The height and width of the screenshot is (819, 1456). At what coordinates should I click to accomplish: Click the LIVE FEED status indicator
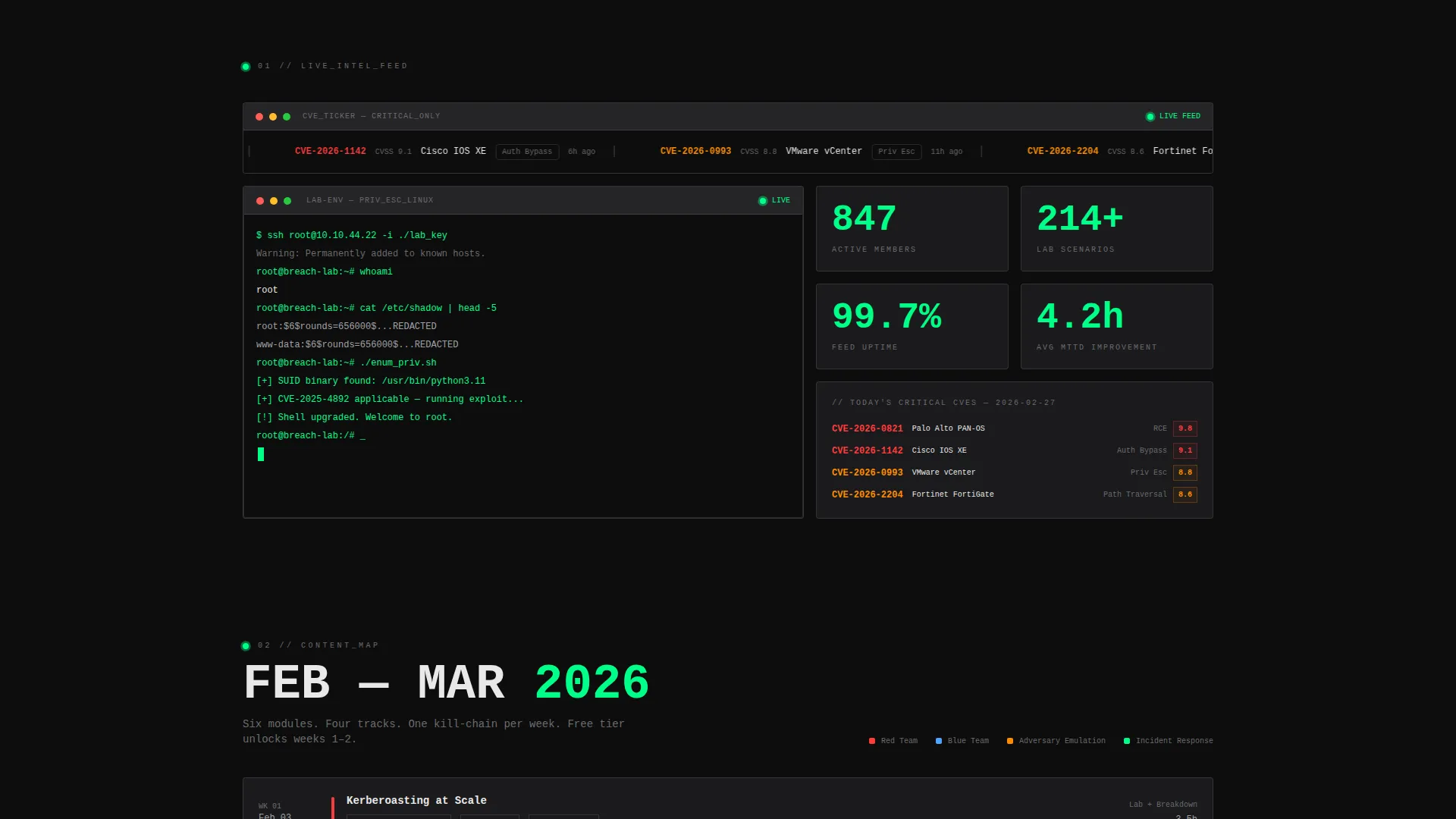click(x=1173, y=116)
